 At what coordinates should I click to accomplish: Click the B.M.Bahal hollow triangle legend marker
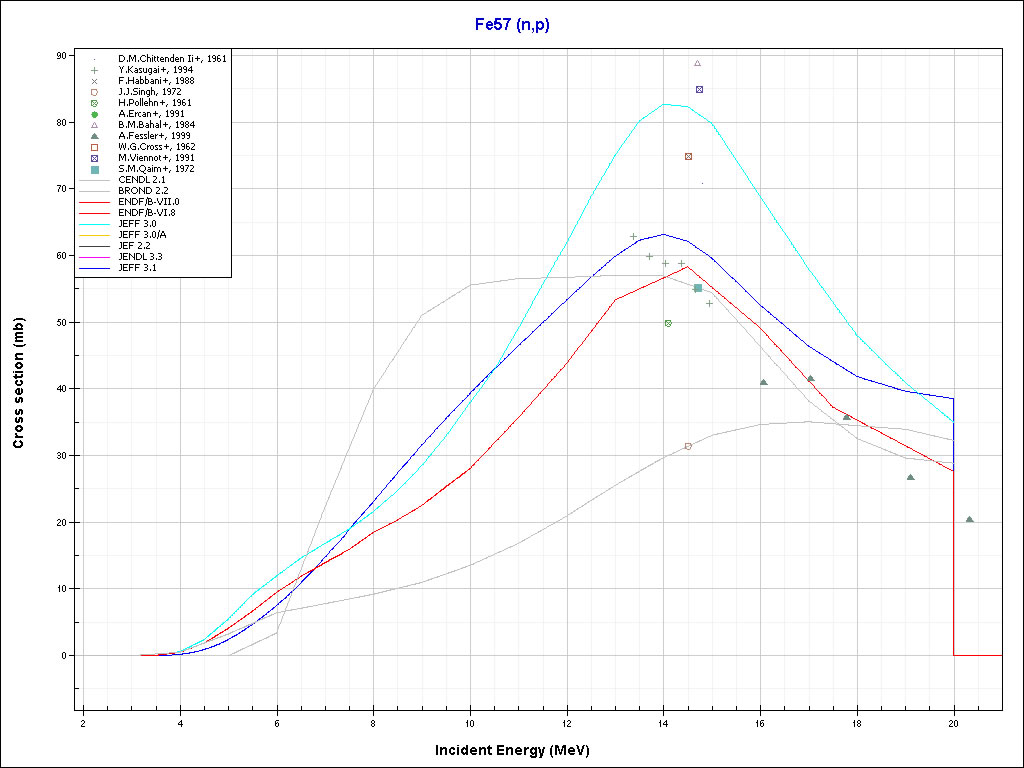[94, 125]
